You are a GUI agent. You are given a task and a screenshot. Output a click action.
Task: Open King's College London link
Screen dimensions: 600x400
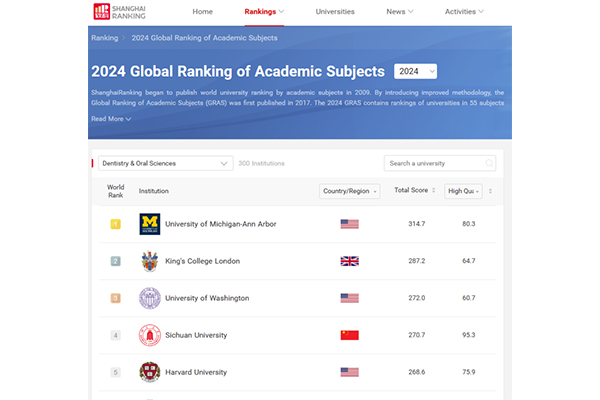(x=202, y=261)
